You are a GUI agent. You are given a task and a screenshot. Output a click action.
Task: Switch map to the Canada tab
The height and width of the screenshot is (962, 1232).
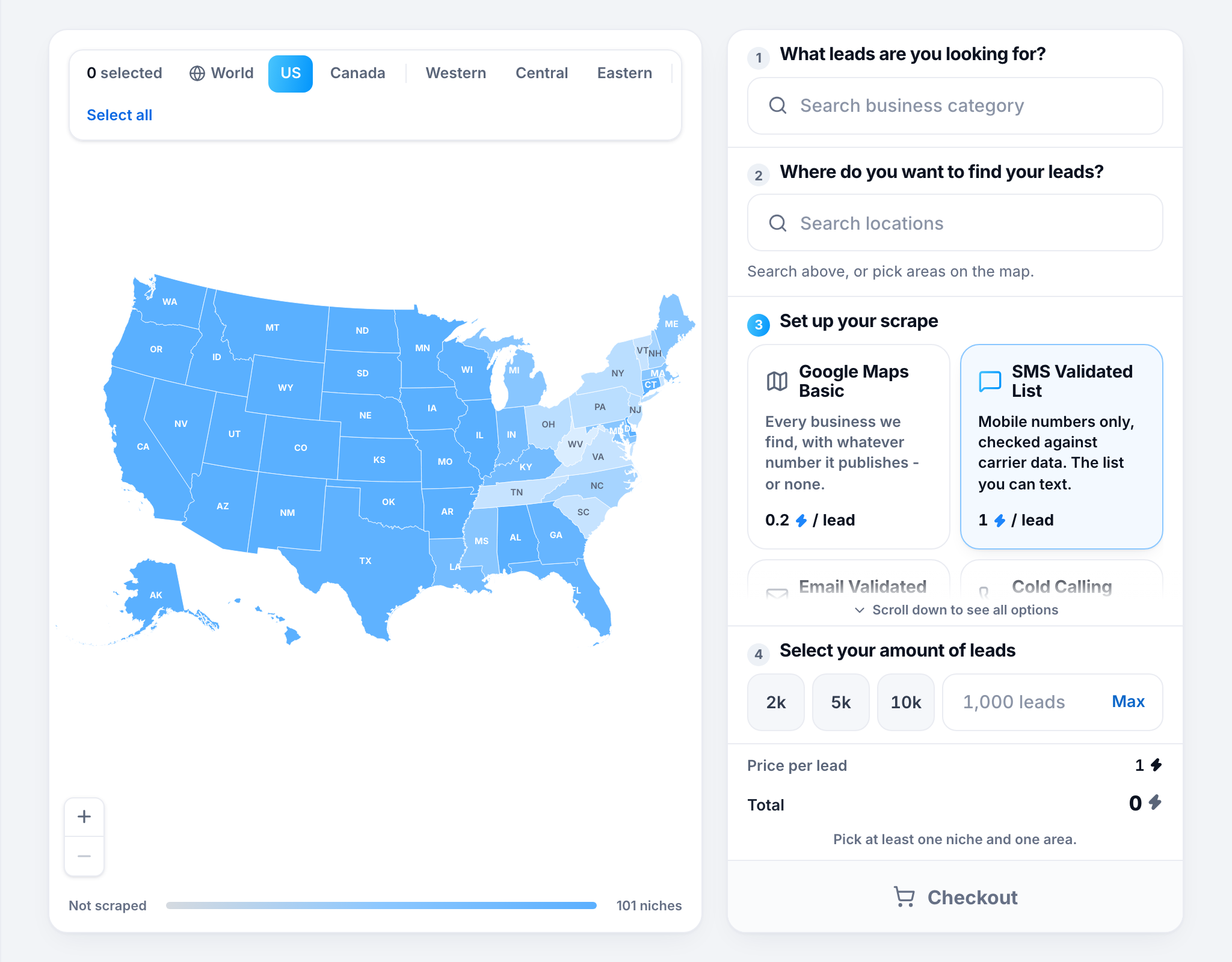pyautogui.click(x=358, y=73)
